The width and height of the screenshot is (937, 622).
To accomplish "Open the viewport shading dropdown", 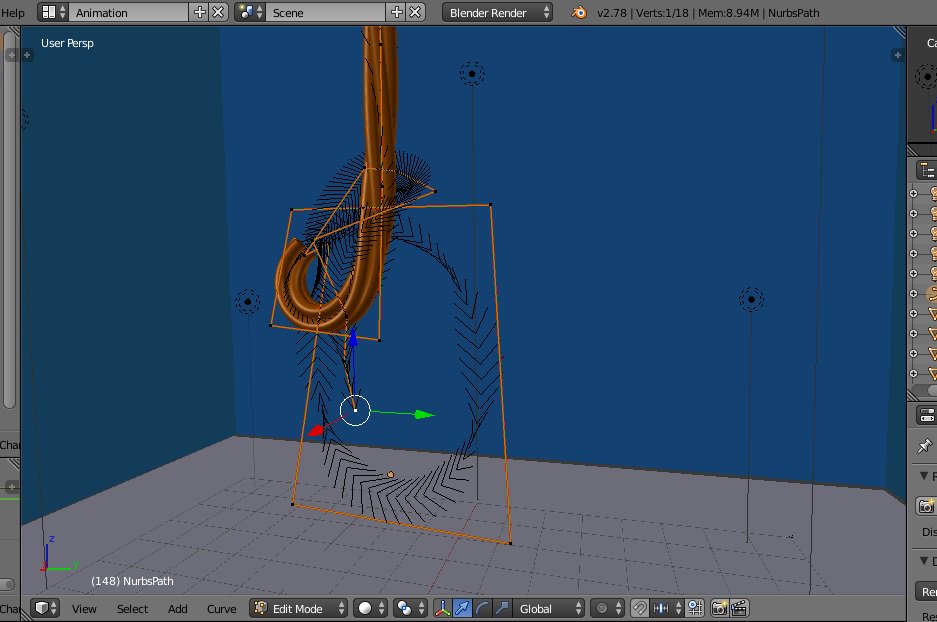I will click(370, 608).
